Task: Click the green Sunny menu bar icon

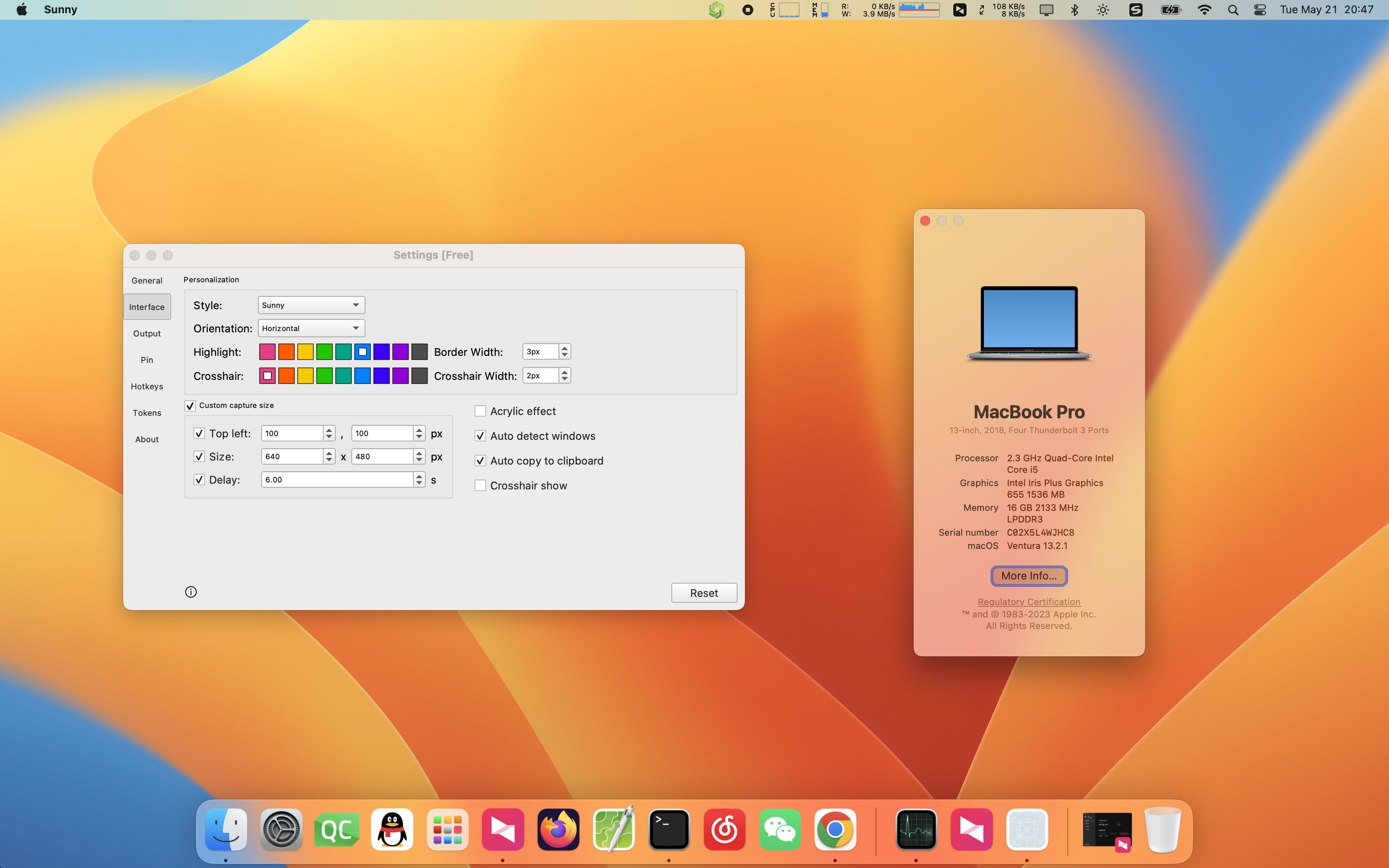Action: 716,10
